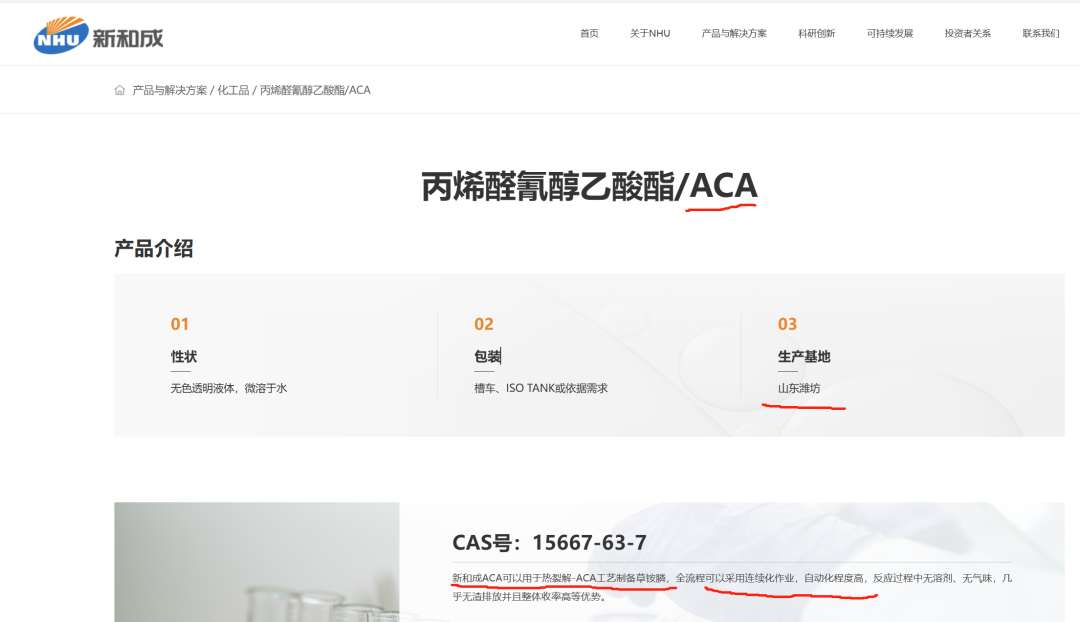Click the 产品介绍 section heading

click(x=154, y=249)
